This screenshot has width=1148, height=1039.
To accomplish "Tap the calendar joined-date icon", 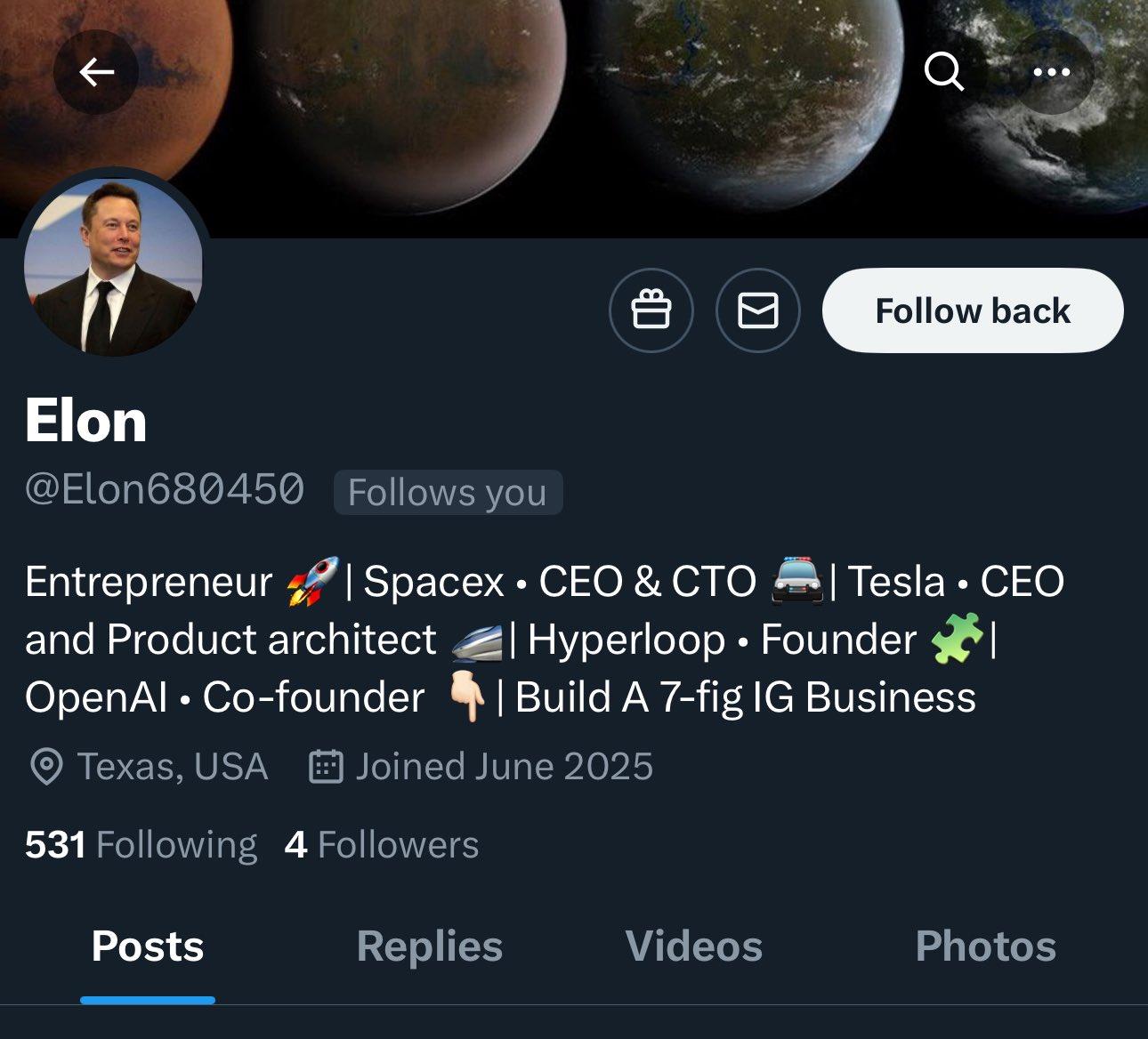I will (326, 767).
